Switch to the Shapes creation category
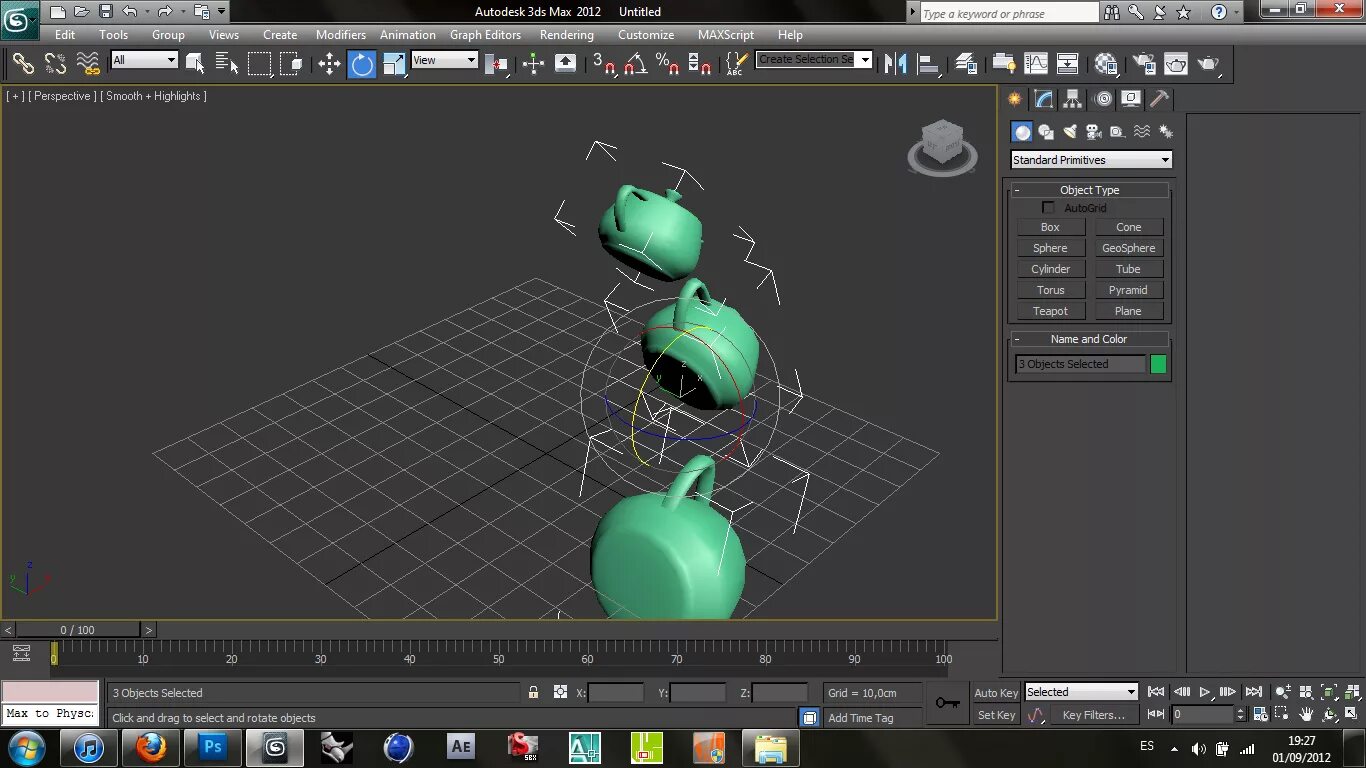This screenshot has height=768, width=1366. [x=1045, y=131]
